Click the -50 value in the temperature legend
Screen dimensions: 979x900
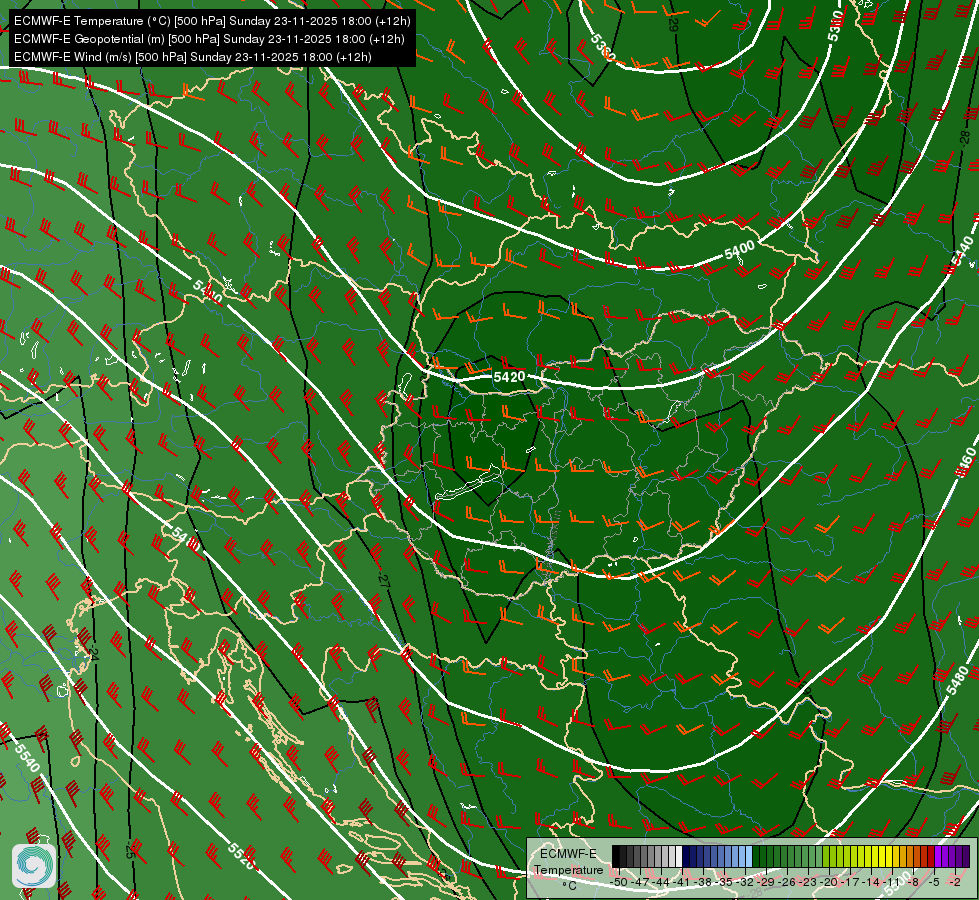pos(619,882)
